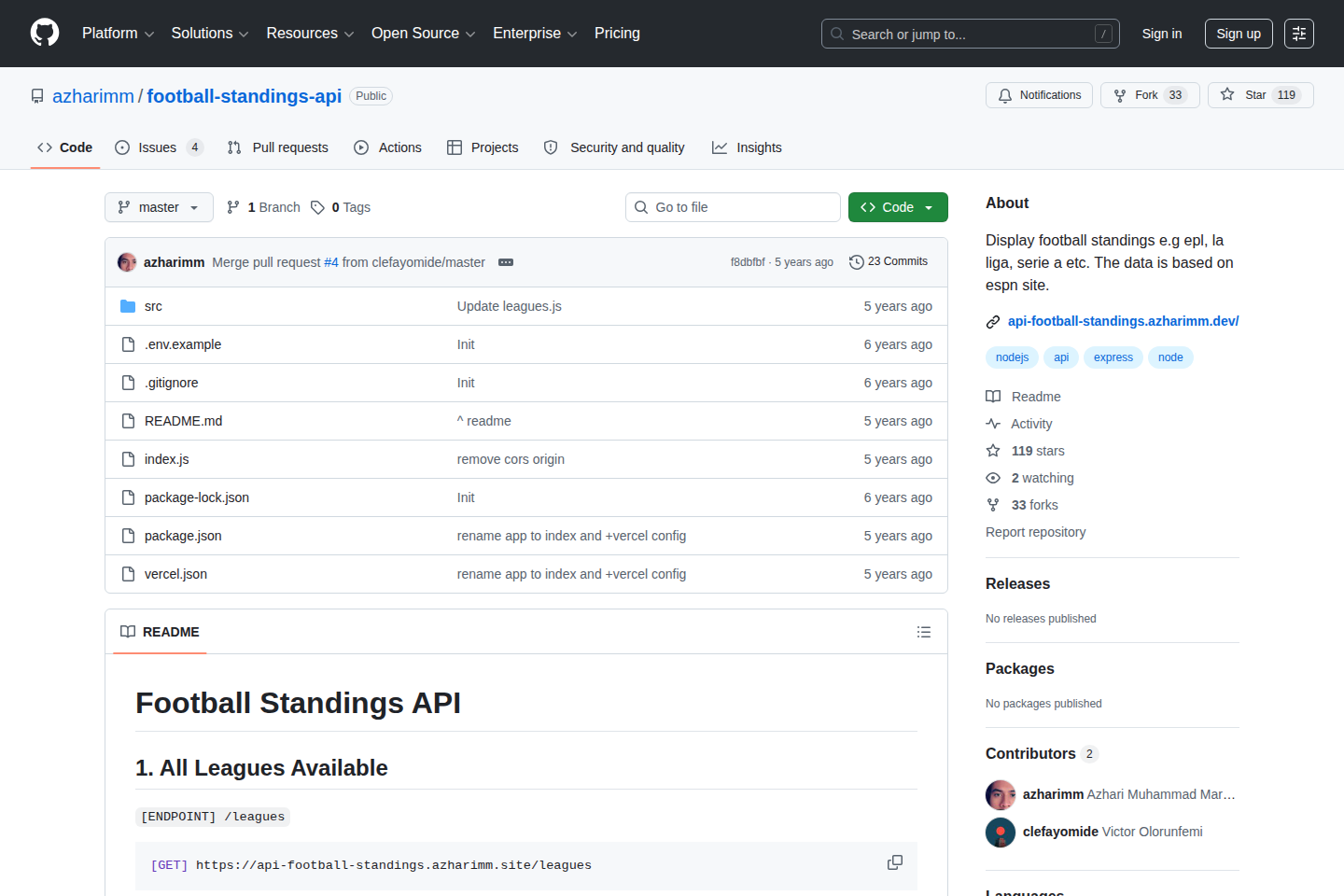Viewport: 1344px width, 896px height.
Task: Click the GitHub logo home icon
Action: tap(45, 33)
